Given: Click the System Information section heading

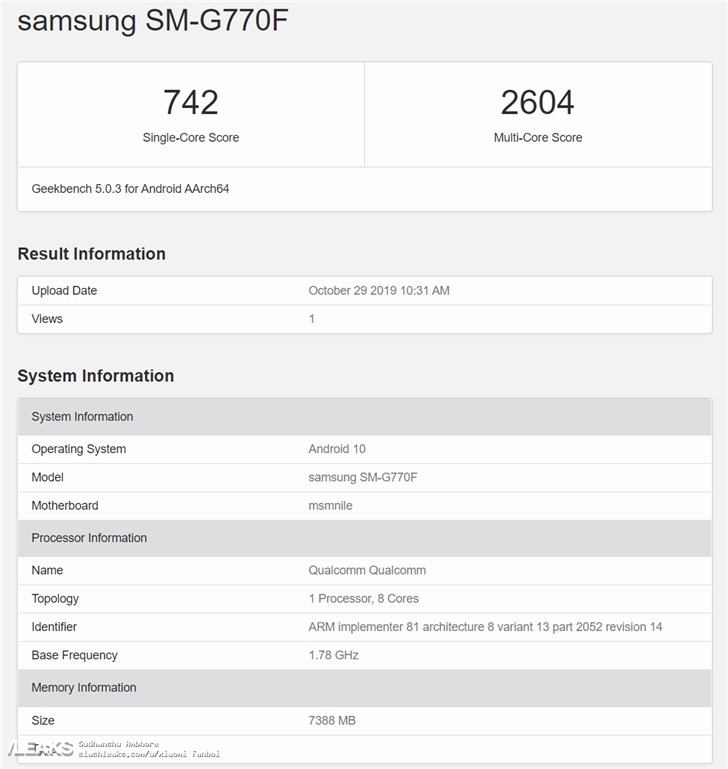Looking at the screenshot, I should (x=95, y=376).
